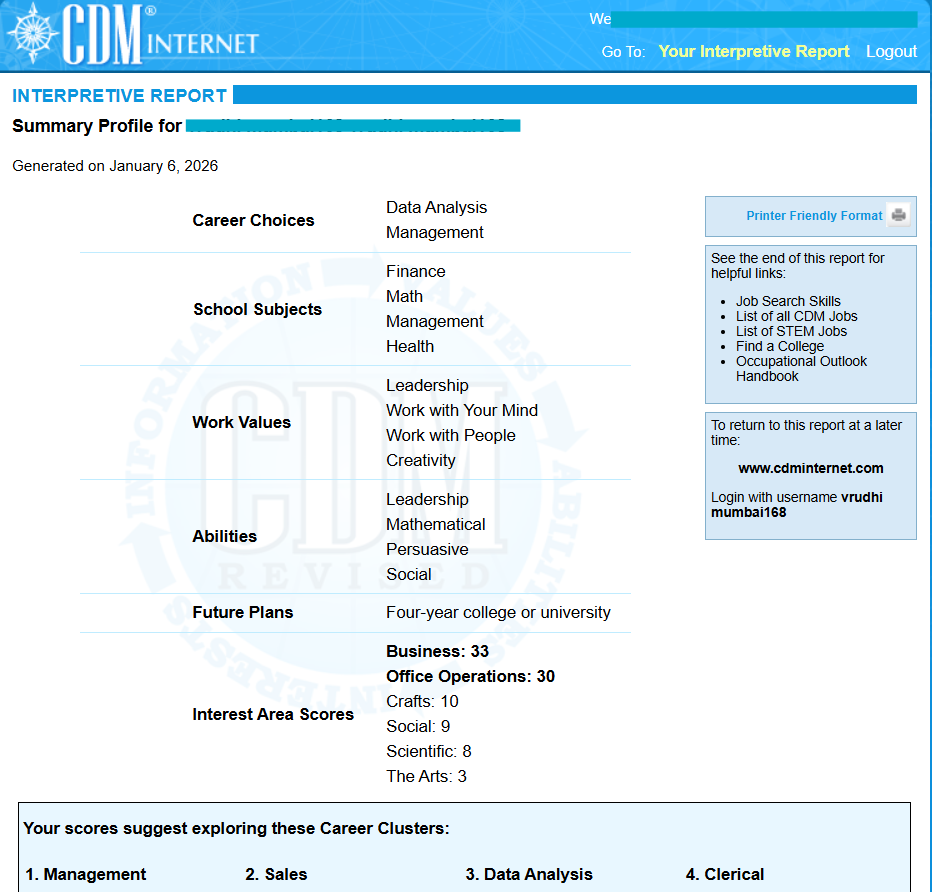Select the Sales career cluster heading
The width and height of the screenshot is (932, 892).
click(x=276, y=875)
